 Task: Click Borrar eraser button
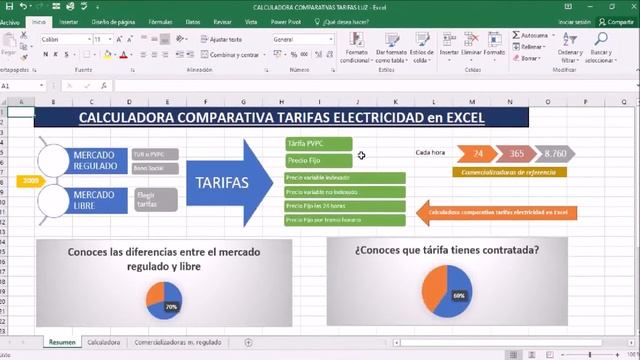click(x=527, y=58)
